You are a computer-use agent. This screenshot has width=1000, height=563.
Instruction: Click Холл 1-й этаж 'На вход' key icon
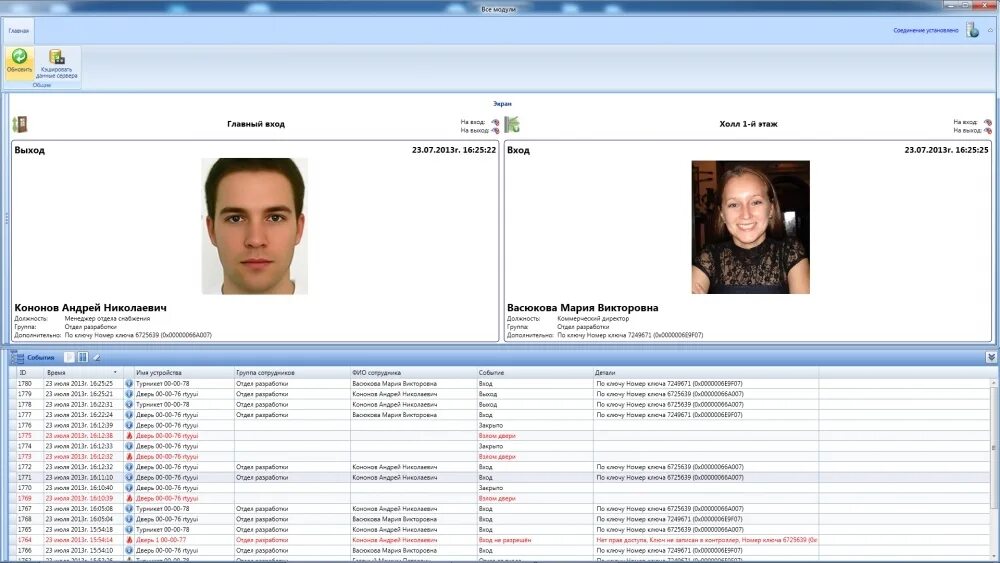coord(988,122)
